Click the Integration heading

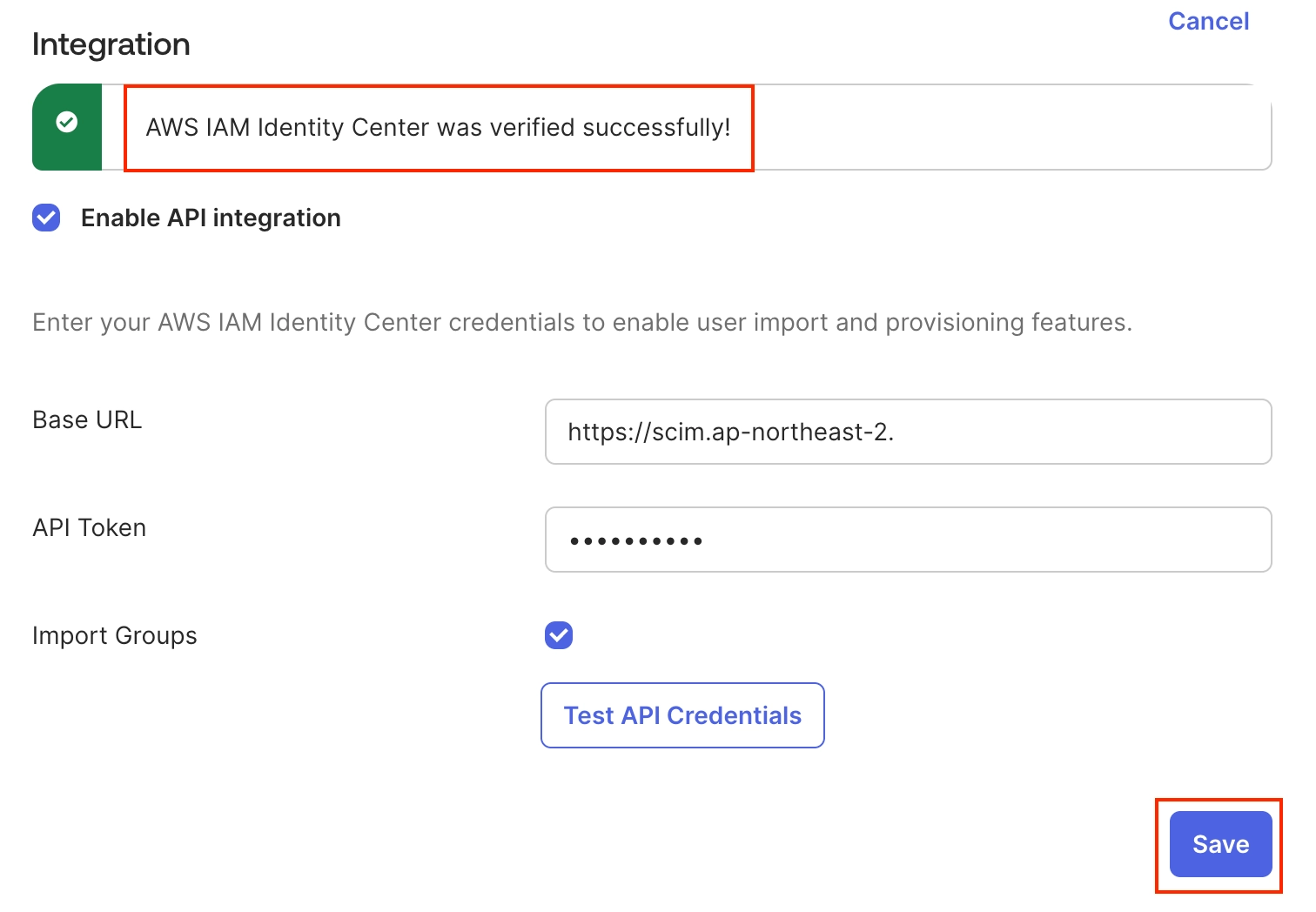point(111,44)
